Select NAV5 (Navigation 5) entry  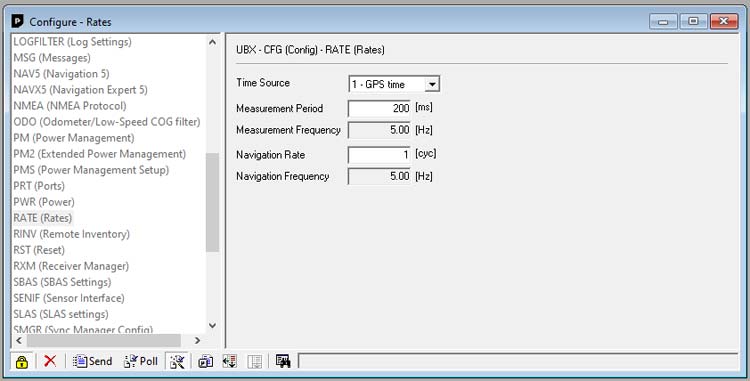click(61, 74)
